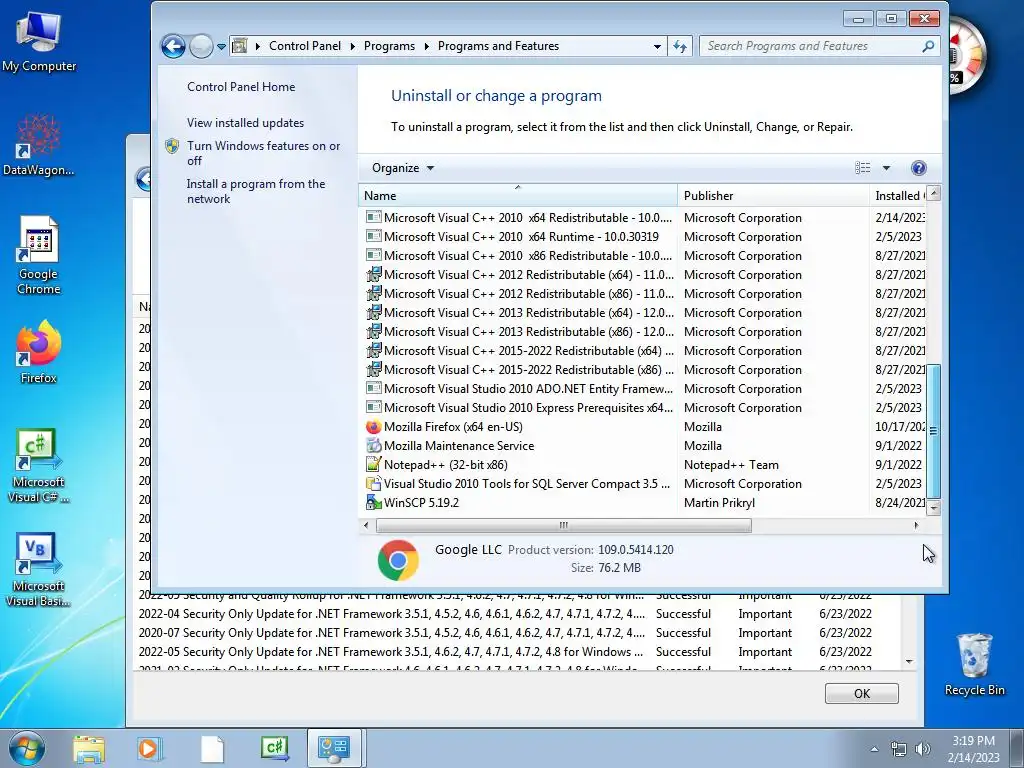The height and width of the screenshot is (768, 1024).
Task: Open View installed updates link
Action: pos(246,123)
